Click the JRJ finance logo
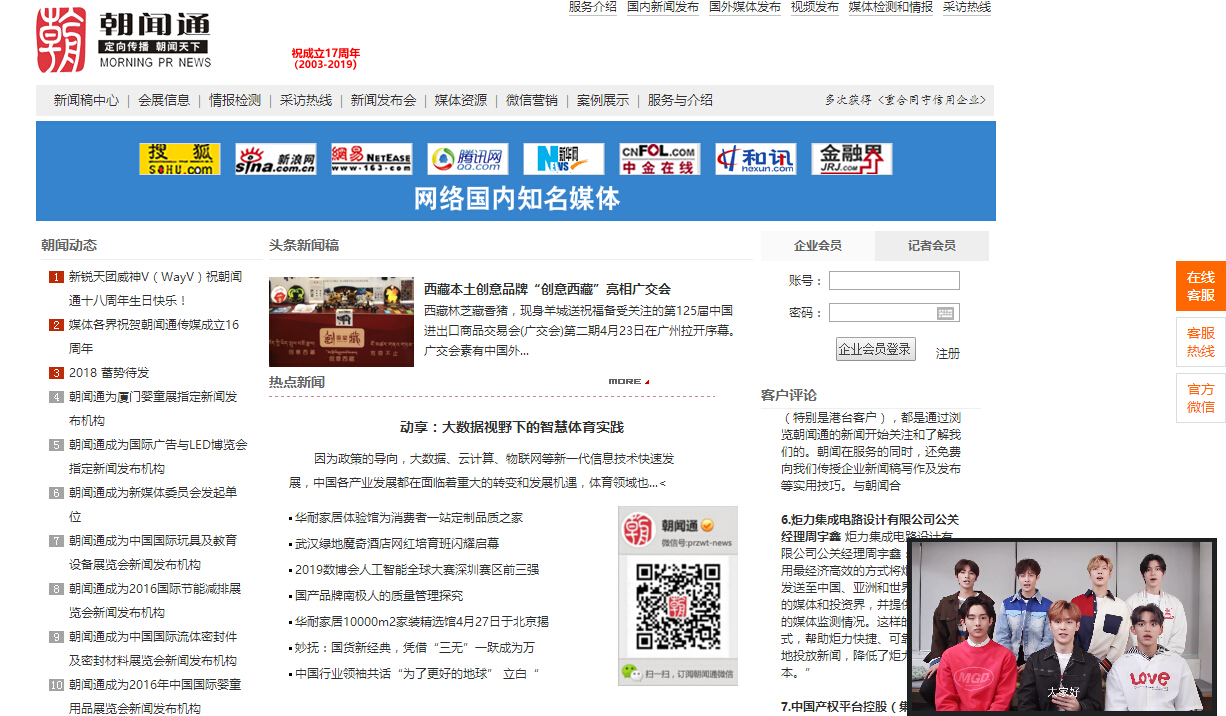 pos(851,159)
